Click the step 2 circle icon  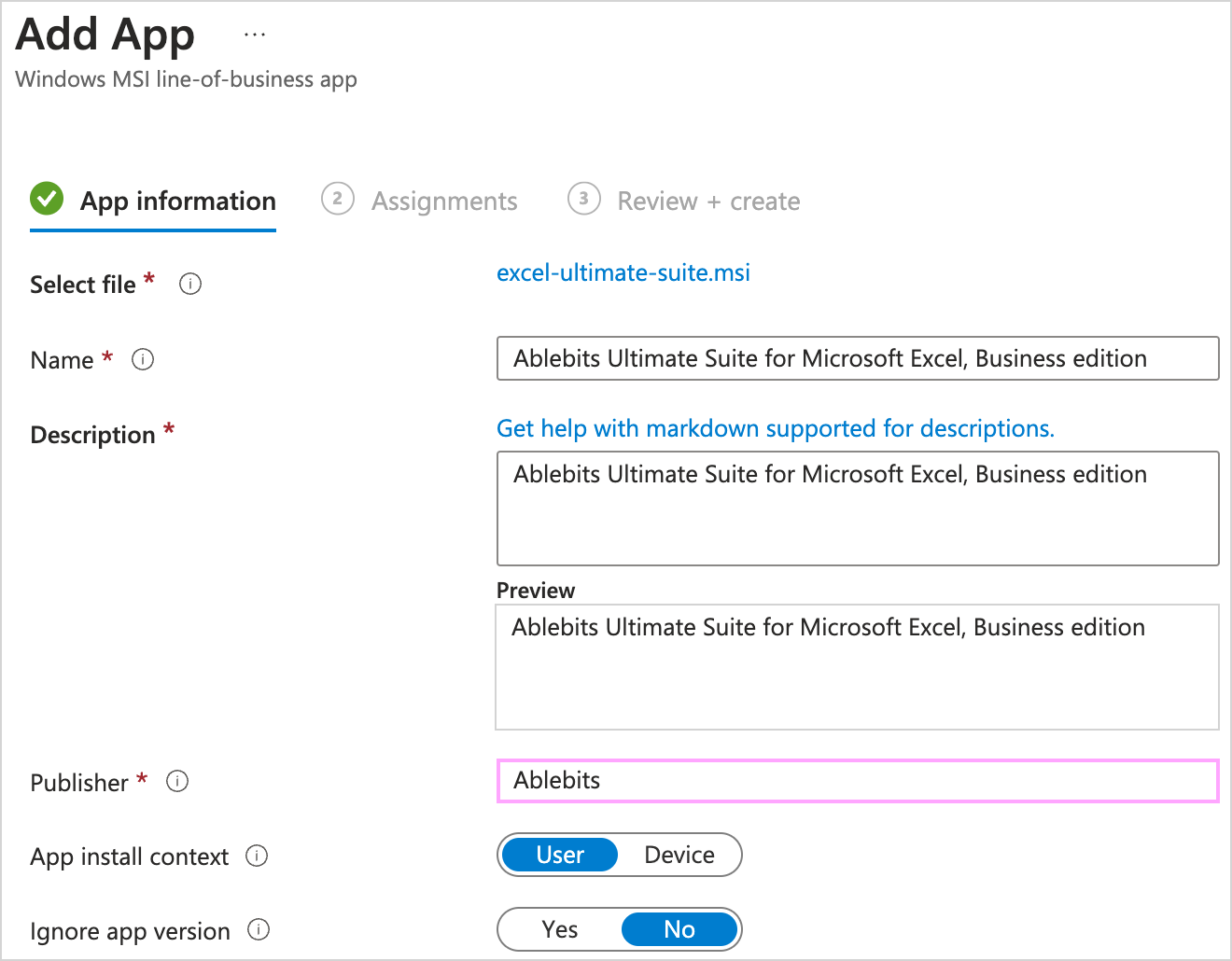point(337,199)
